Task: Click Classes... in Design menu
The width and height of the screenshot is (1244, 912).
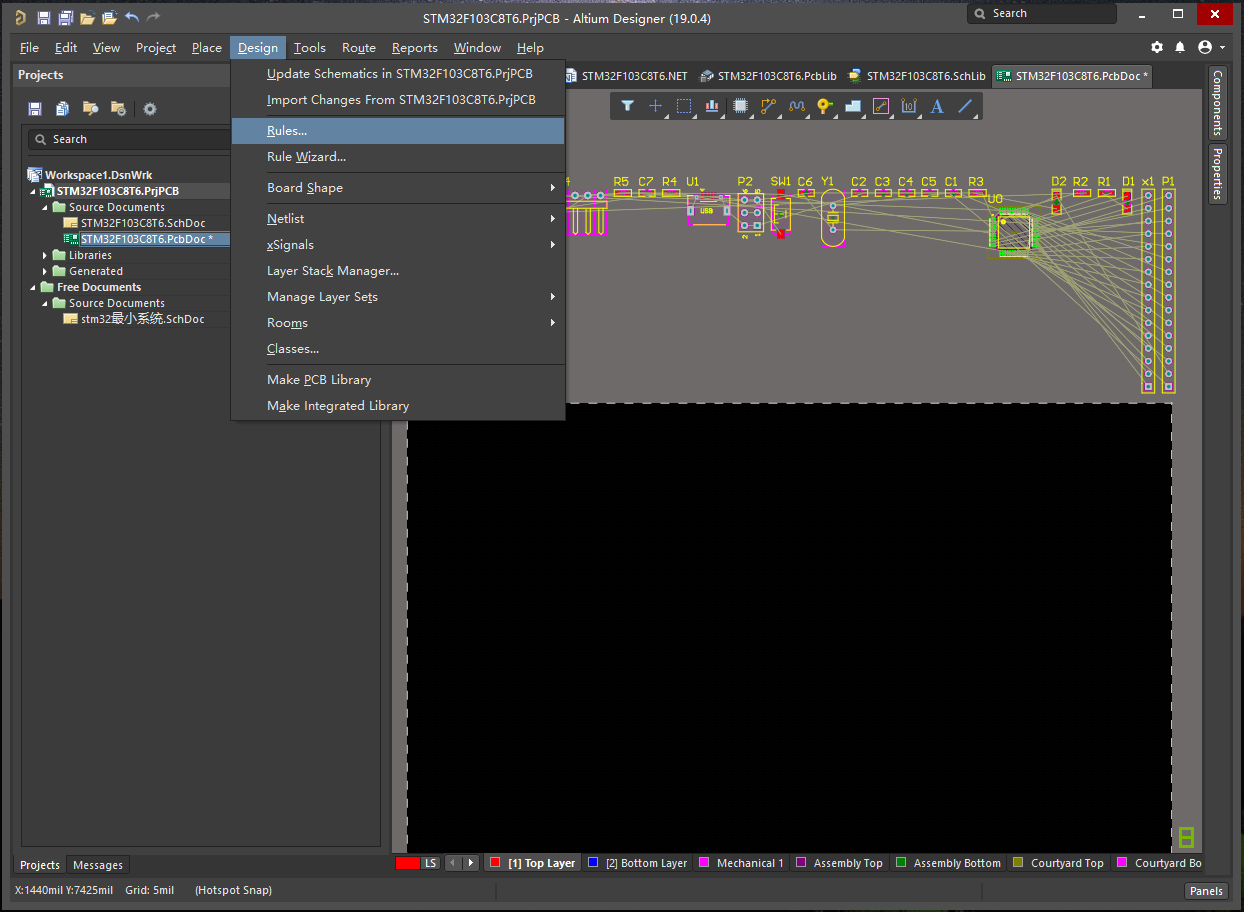Action: [x=398, y=349]
